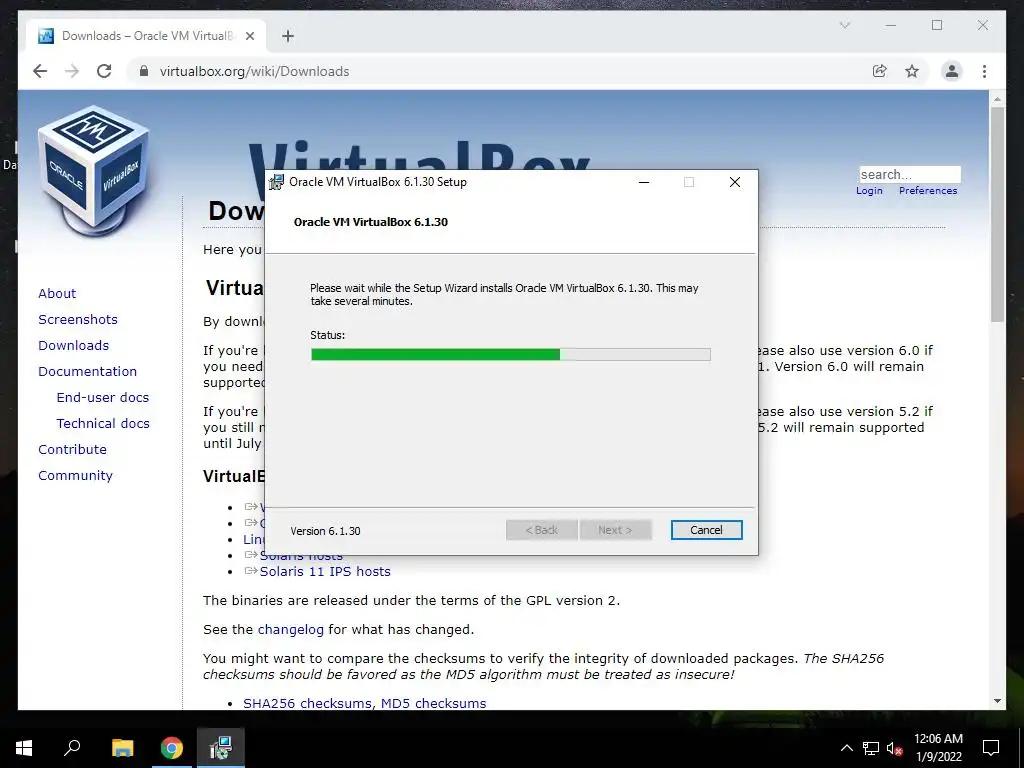Open the taskbar clock and date
The image size is (1024, 768).
(938, 748)
